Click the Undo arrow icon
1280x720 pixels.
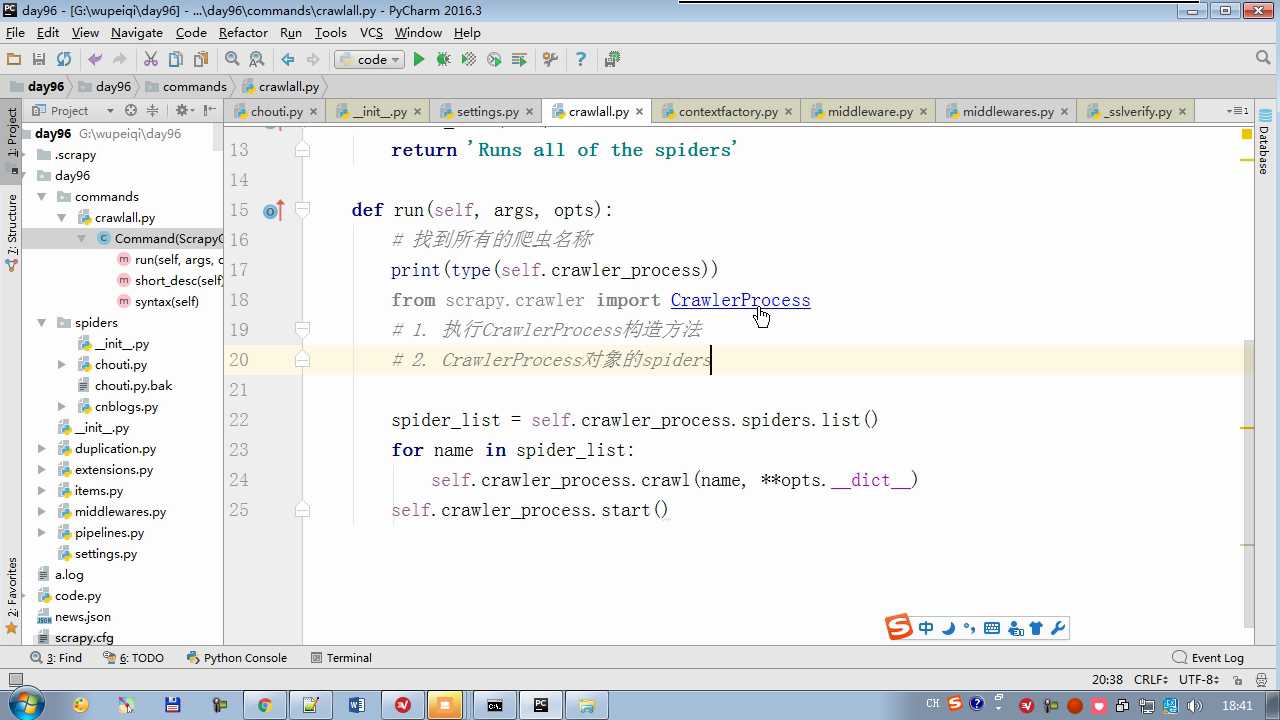(x=95, y=59)
